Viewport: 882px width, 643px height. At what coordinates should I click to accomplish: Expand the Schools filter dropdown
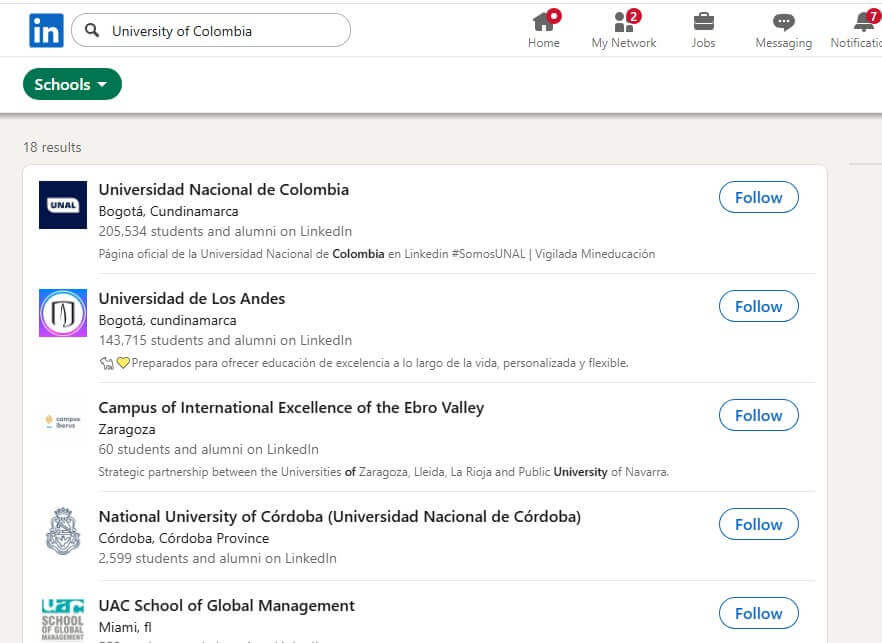(x=72, y=84)
